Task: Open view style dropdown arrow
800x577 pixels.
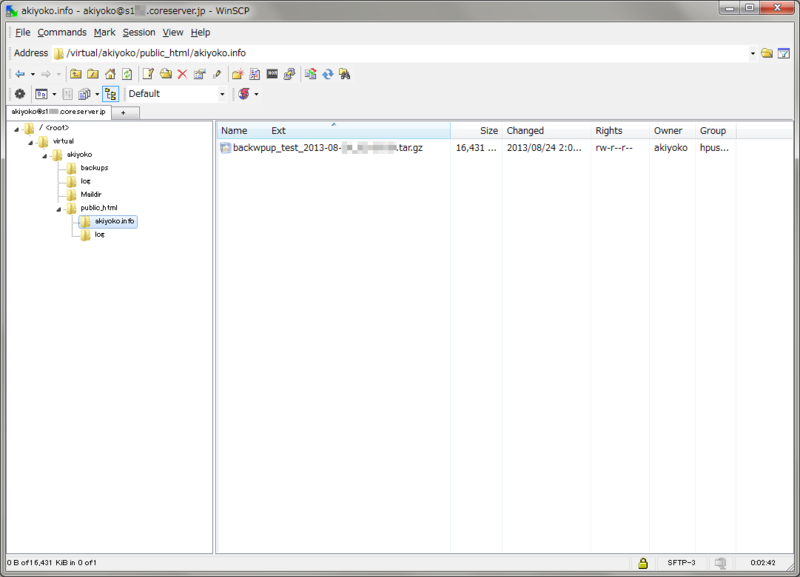Action: [x=54, y=94]
